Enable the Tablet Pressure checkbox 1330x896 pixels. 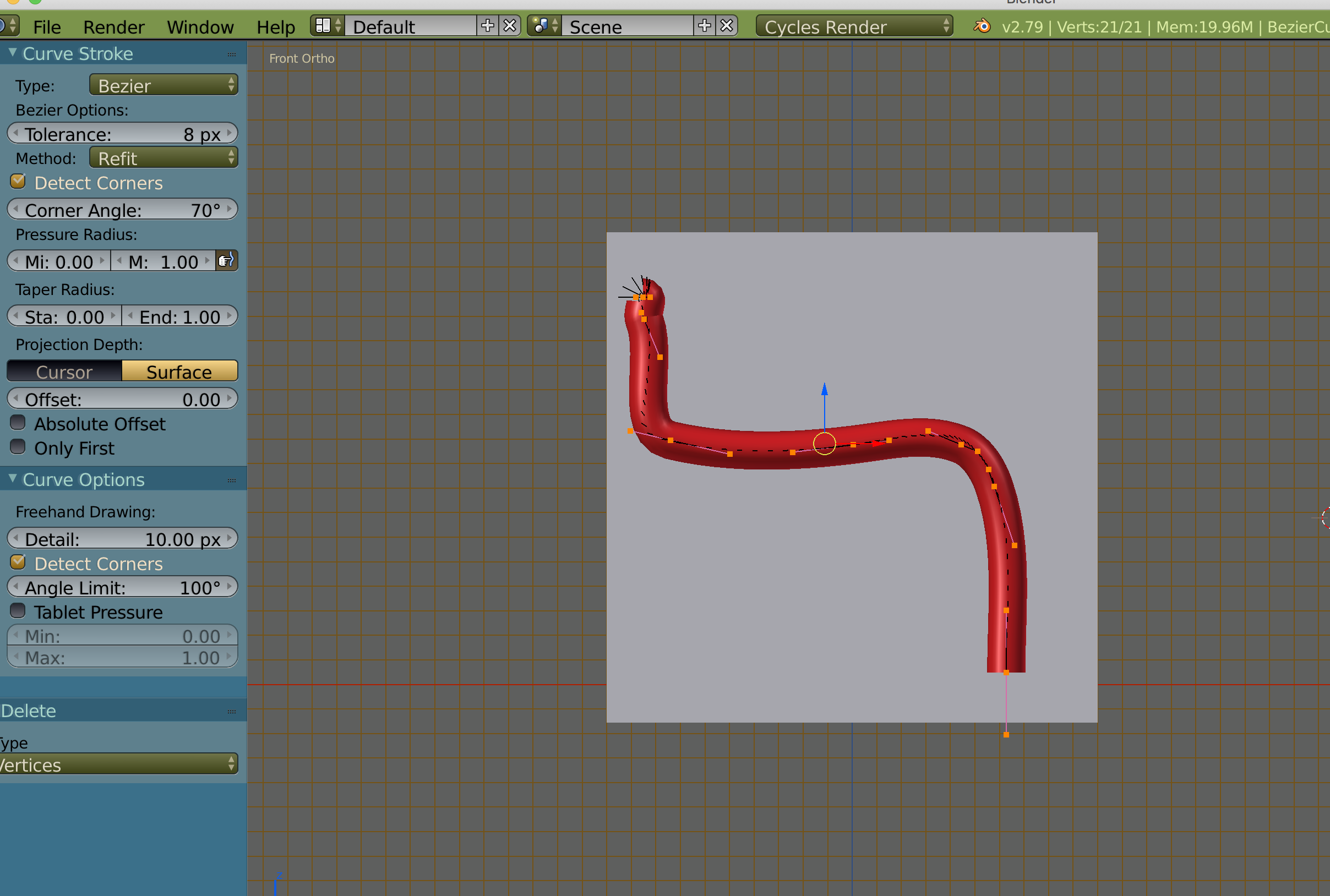click(x=18, y=611)
